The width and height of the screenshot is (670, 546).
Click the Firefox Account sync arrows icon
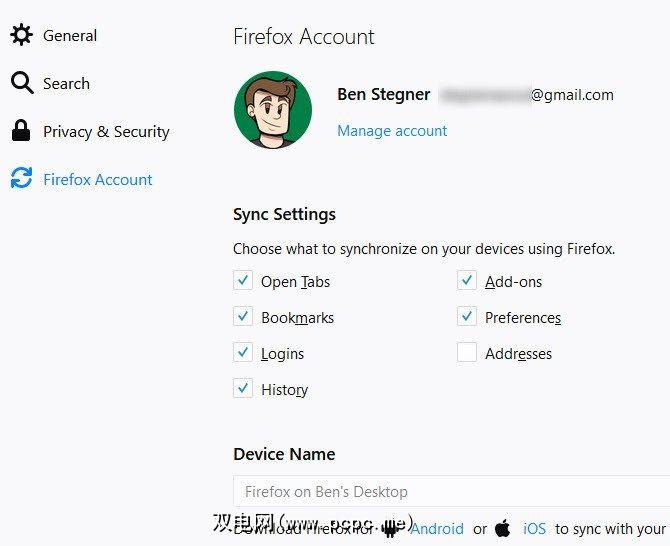[x=21, y=179]
